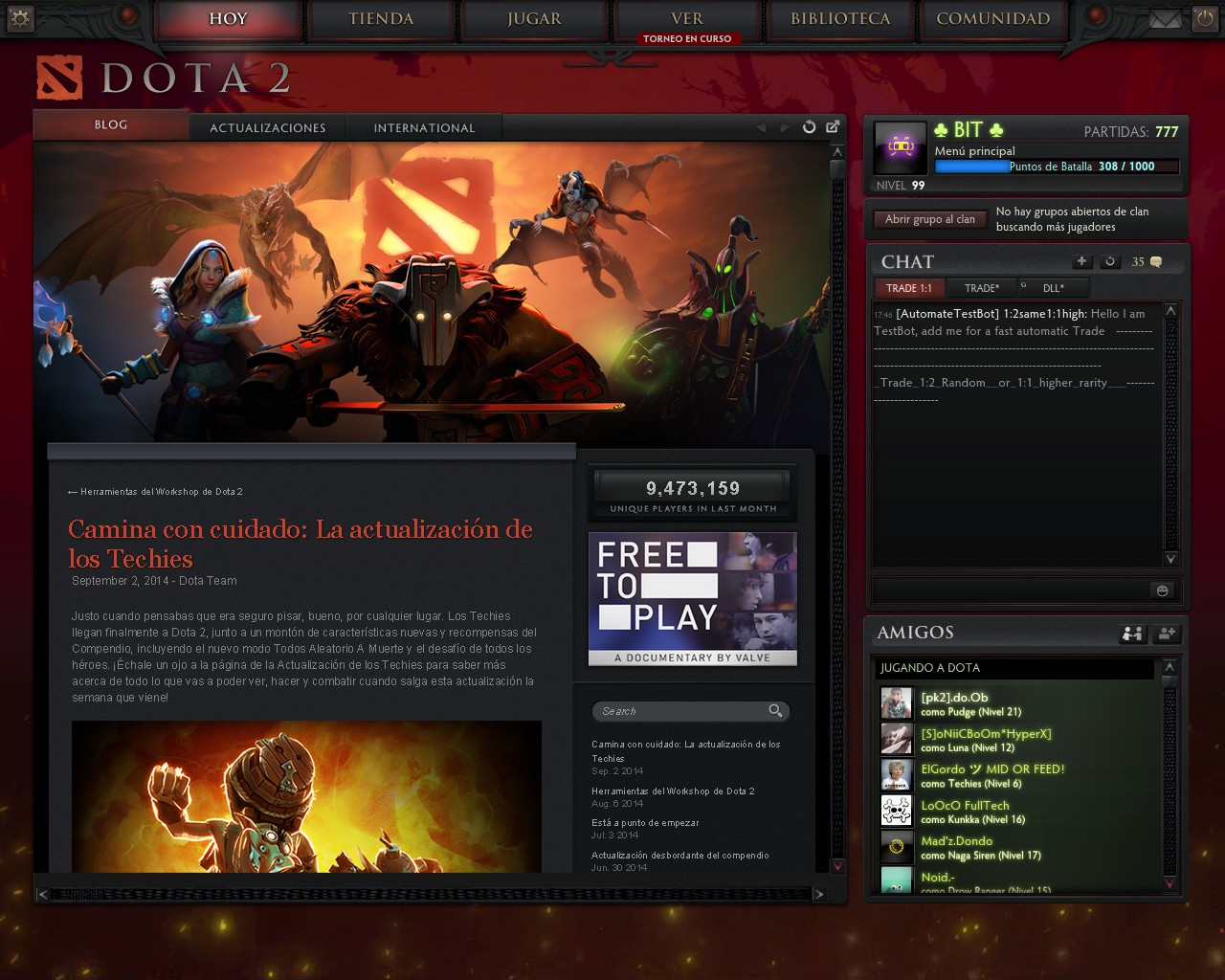Add a chat channel with plus icon
The height and width of the screenshot is (980, 1225).
coord(1081,261)
